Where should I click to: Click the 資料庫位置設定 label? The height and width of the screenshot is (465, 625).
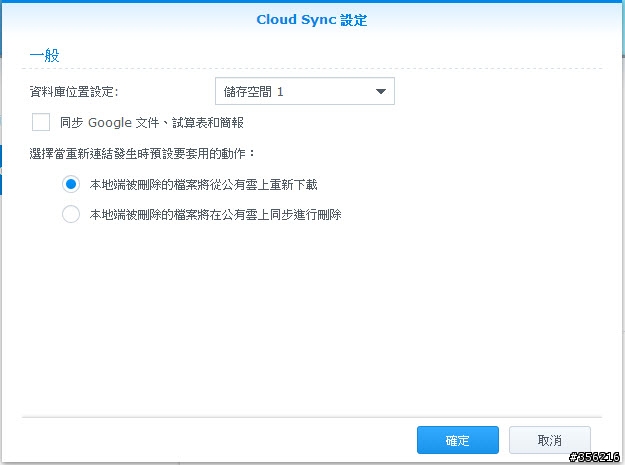[x=74, y=92]
